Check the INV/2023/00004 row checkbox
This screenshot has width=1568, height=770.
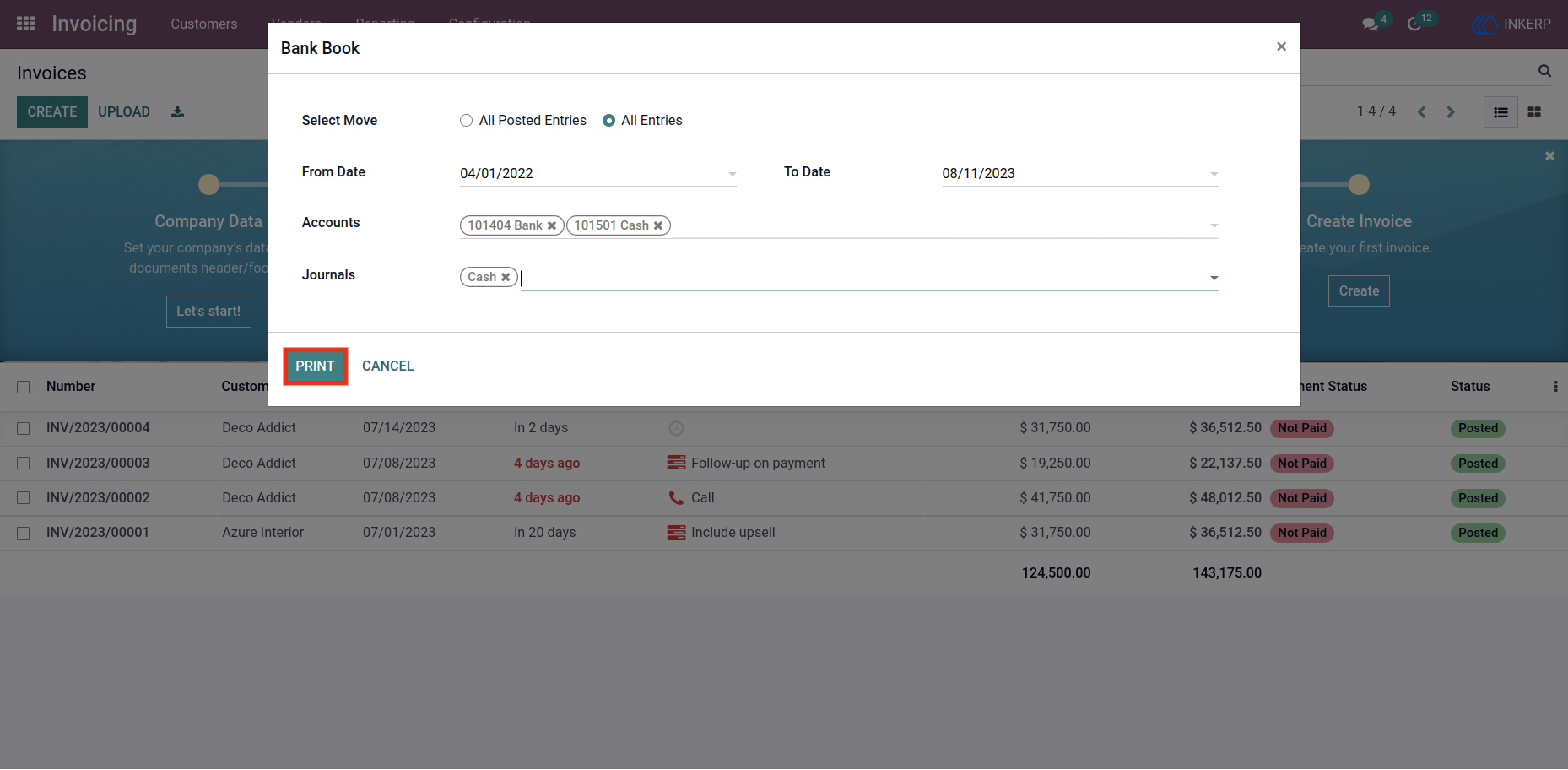[x=24, y=428]
